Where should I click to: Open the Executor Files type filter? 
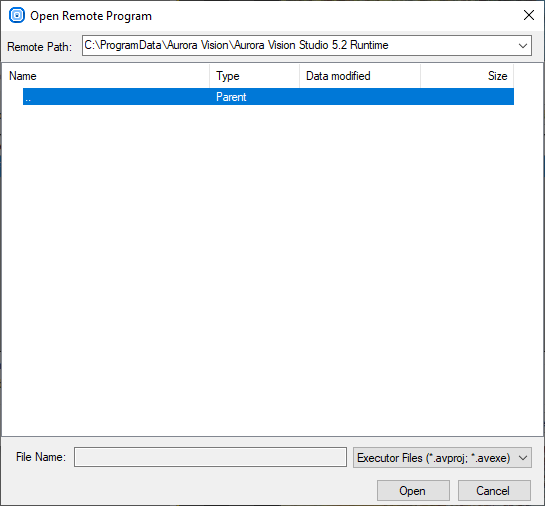point(442,457)
